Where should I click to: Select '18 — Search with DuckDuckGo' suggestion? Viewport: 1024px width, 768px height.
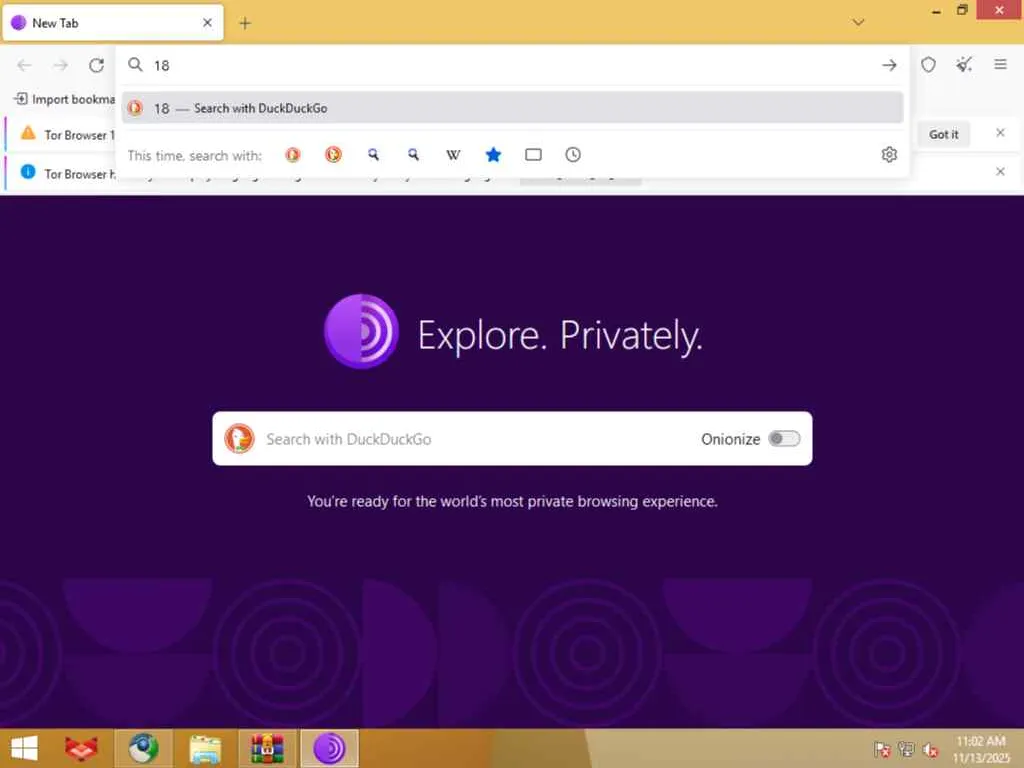click(x=512, y=108)
